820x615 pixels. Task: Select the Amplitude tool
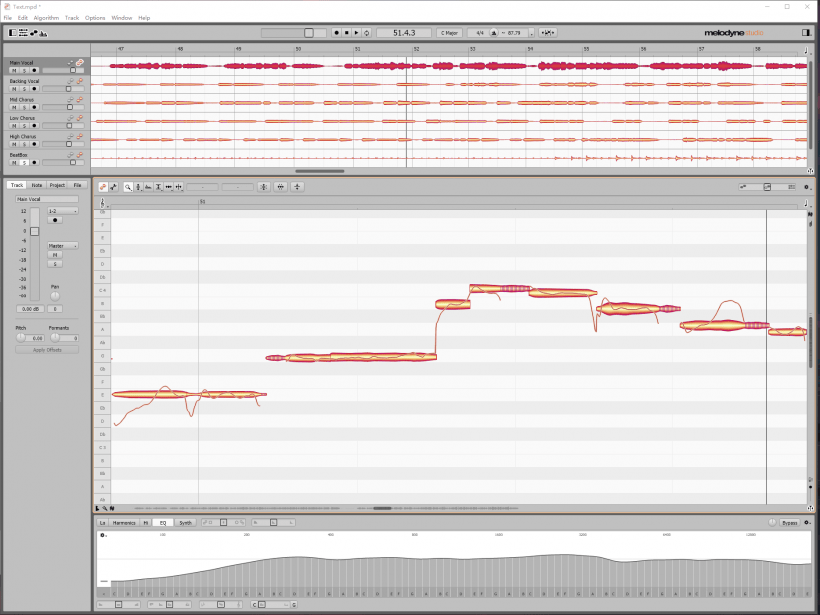click(157, 186)
